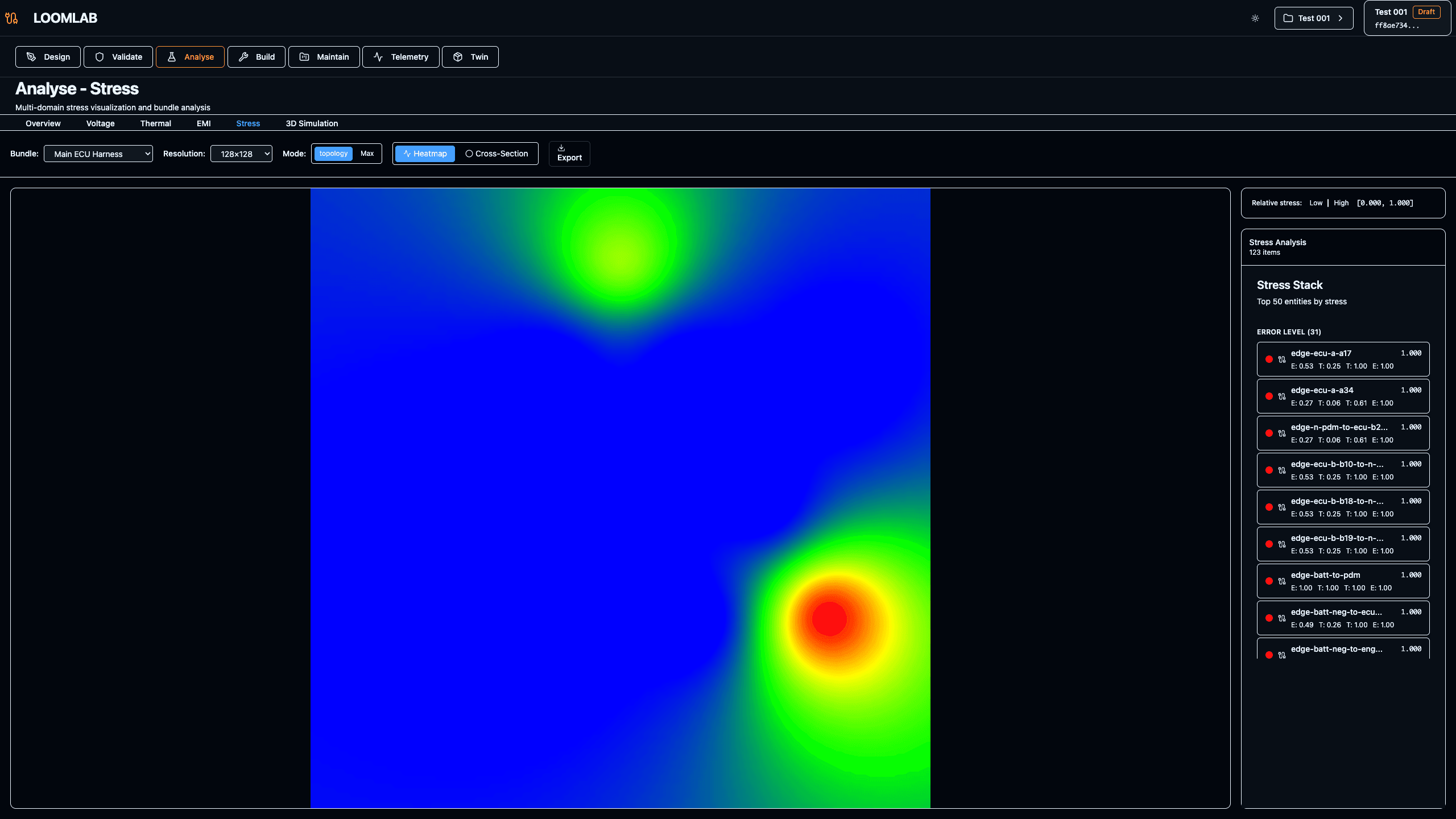Image resolution: width=1456 pixels, height=819 pixels.
Task: Open the Validate shield tool
Action: pyautogui.click(x=118, y=56)
